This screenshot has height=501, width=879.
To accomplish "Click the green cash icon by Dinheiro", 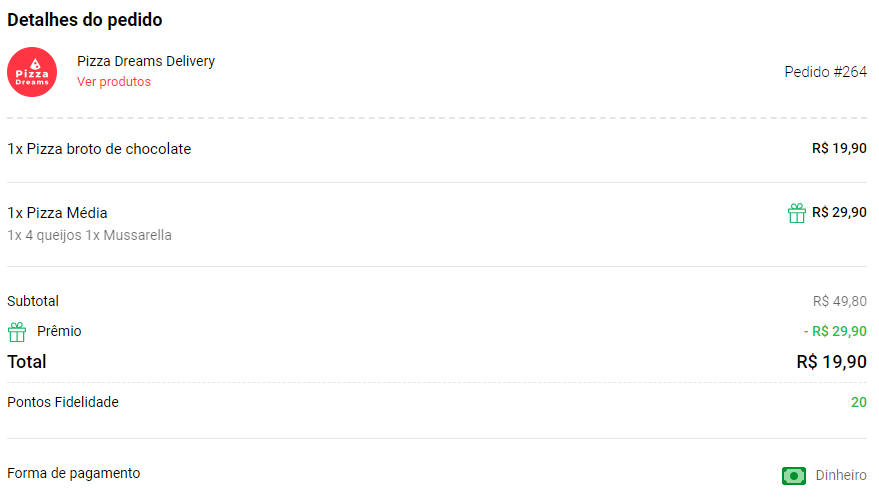I will [794, 476].
